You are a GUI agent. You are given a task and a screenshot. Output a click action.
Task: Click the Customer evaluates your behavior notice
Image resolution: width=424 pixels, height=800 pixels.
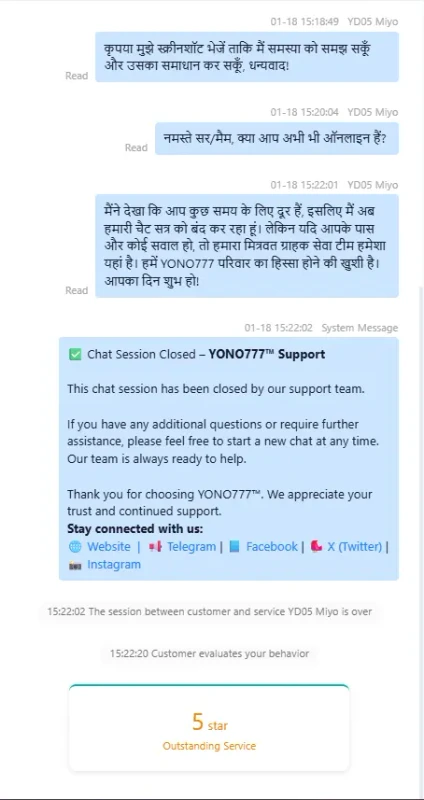209,654
